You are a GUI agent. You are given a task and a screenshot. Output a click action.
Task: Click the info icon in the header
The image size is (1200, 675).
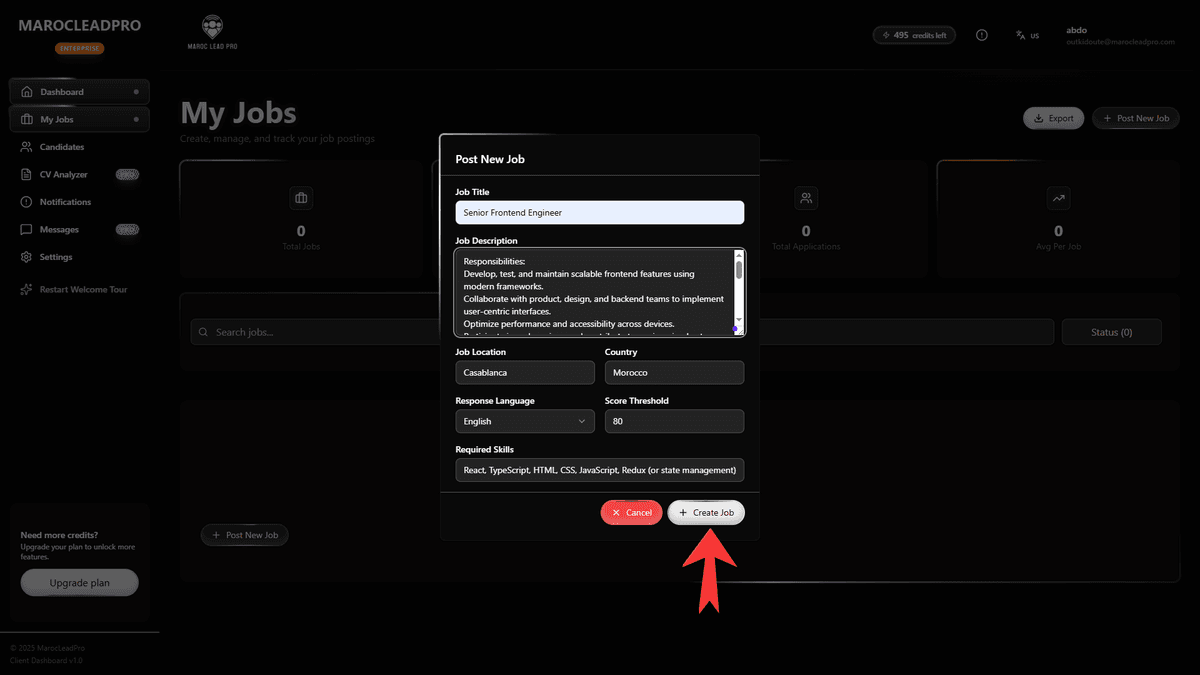coord(981,34)
